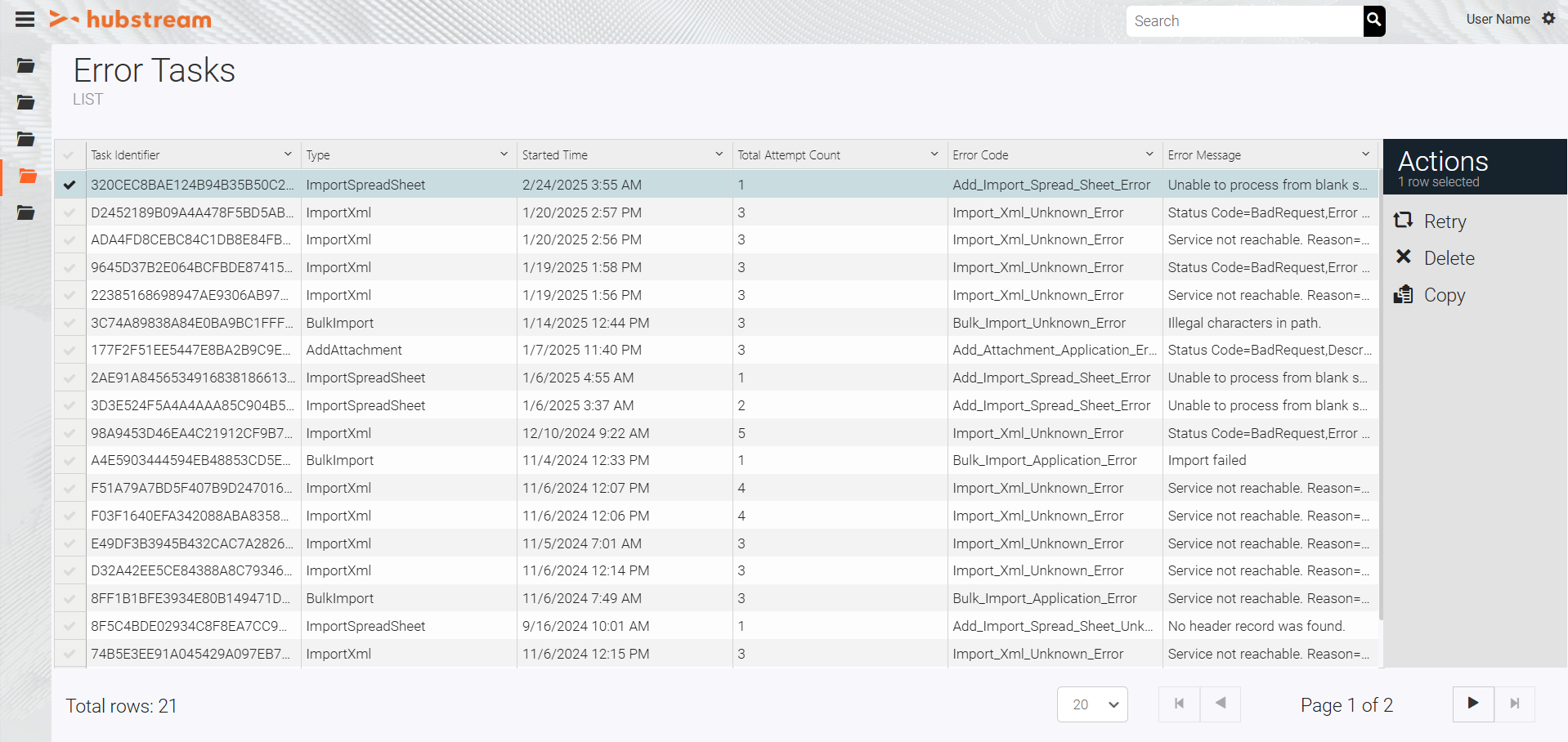
Task: Check the row for task D2452189B09A4A478F5BD5AB
Action: point(69,212)
